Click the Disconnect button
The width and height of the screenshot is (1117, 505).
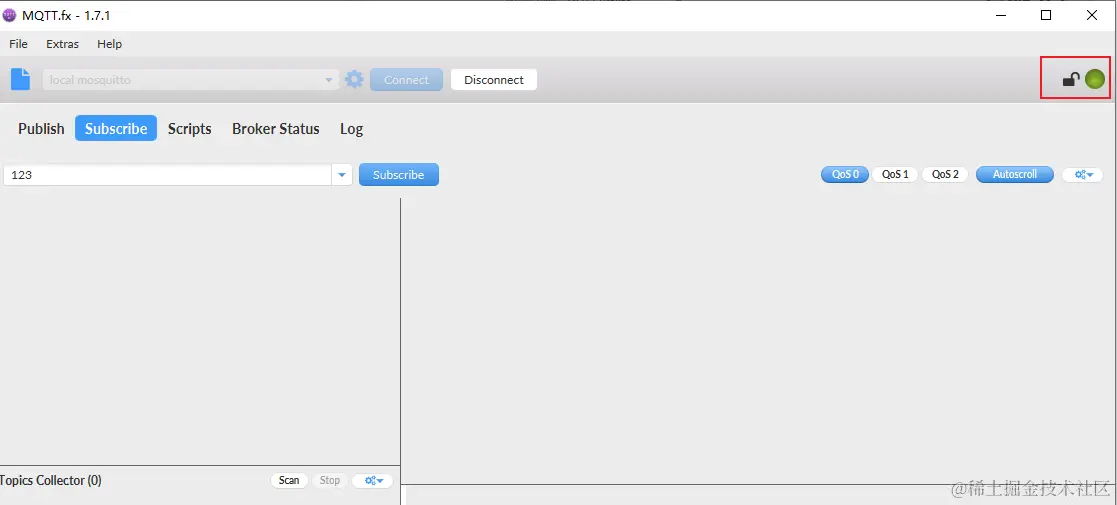pos(494,80)
